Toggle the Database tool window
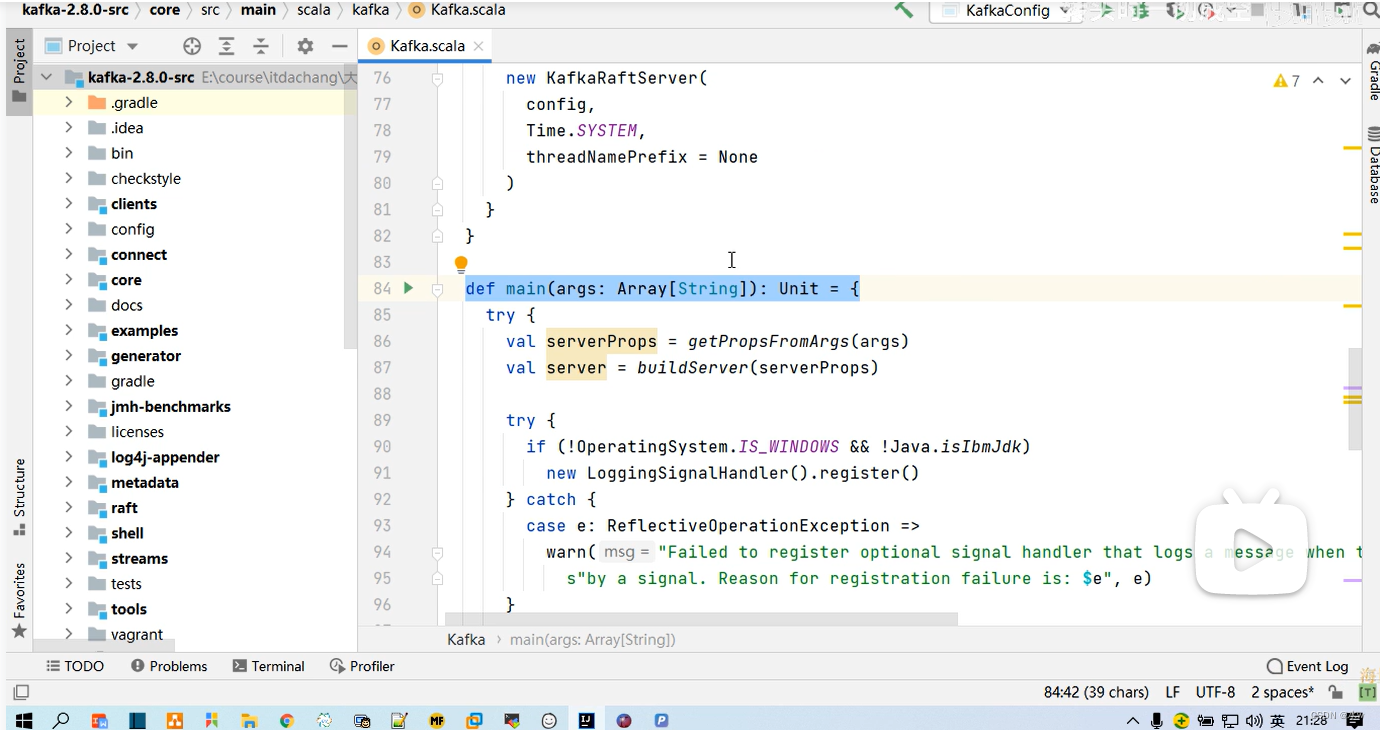This screenshot has width=1380, height=730. pos(1373,164)
